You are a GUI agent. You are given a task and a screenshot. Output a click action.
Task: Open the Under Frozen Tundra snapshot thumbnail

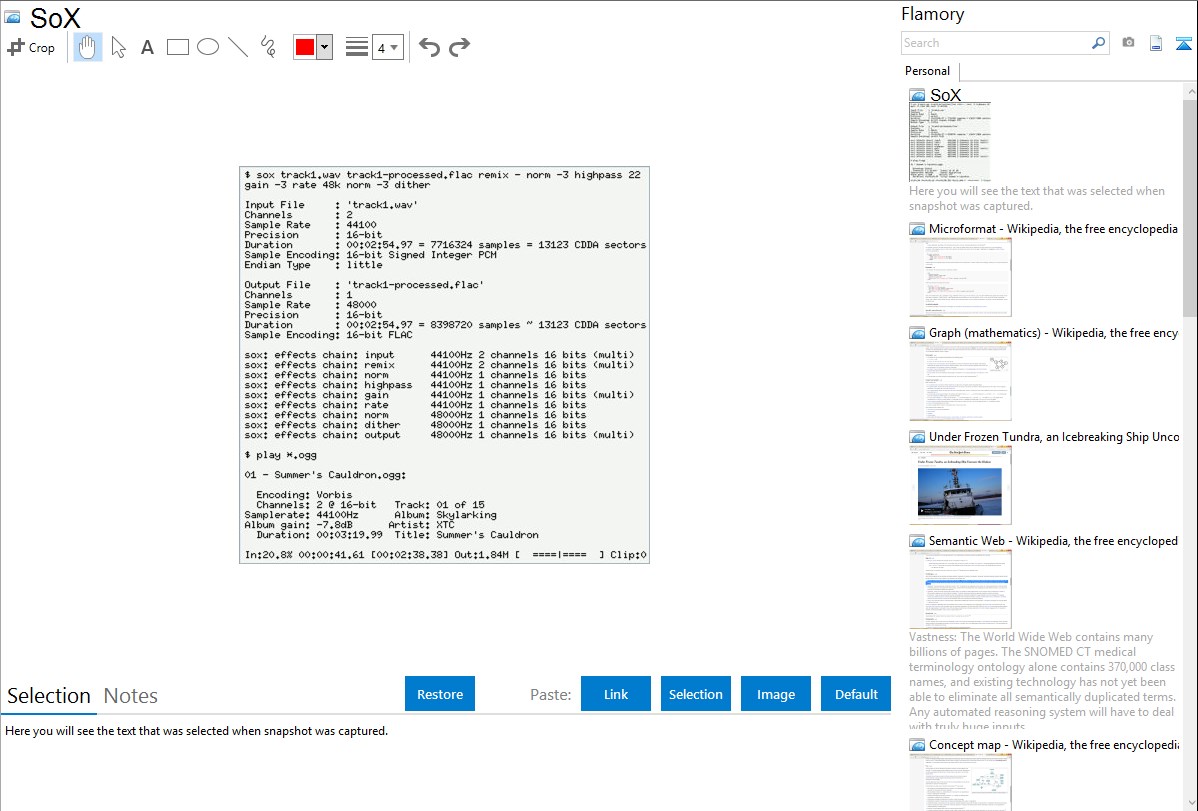pyautogui.click(x=960, y=485)
